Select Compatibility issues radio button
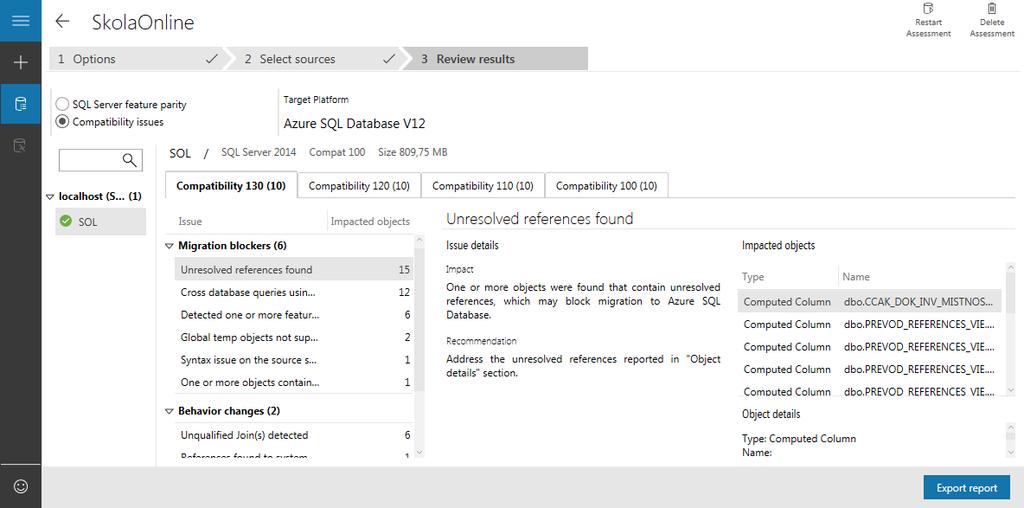The width and height of the screenshot is (1024, 508). coord(62,121)
